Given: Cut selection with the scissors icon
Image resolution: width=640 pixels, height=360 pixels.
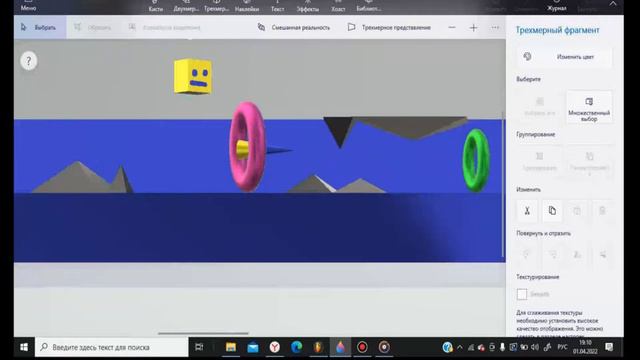Looking at the screenshot, I should [527, 211].
